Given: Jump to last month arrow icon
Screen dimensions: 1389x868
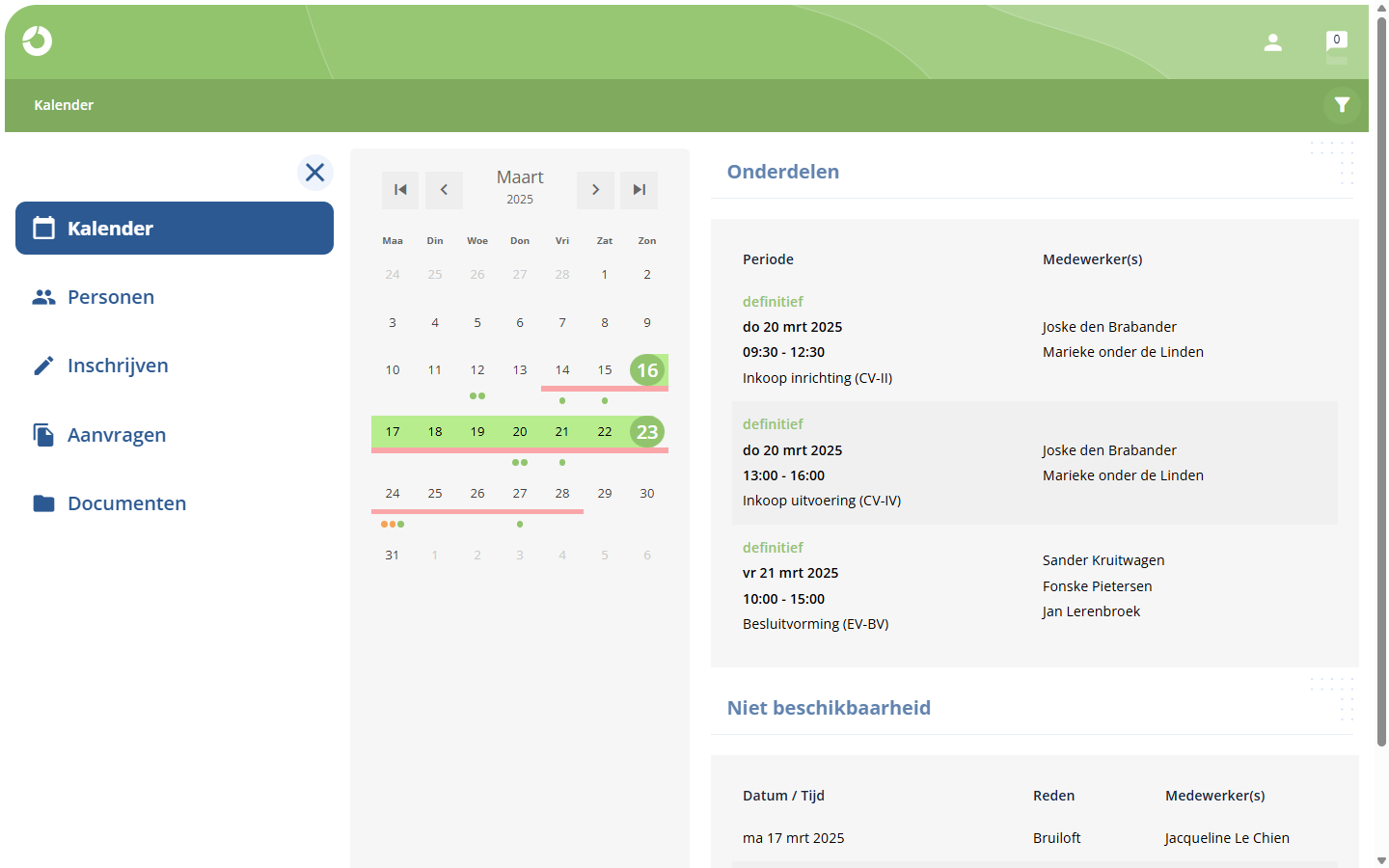Looking at the screenshot, I should [640, 190].
